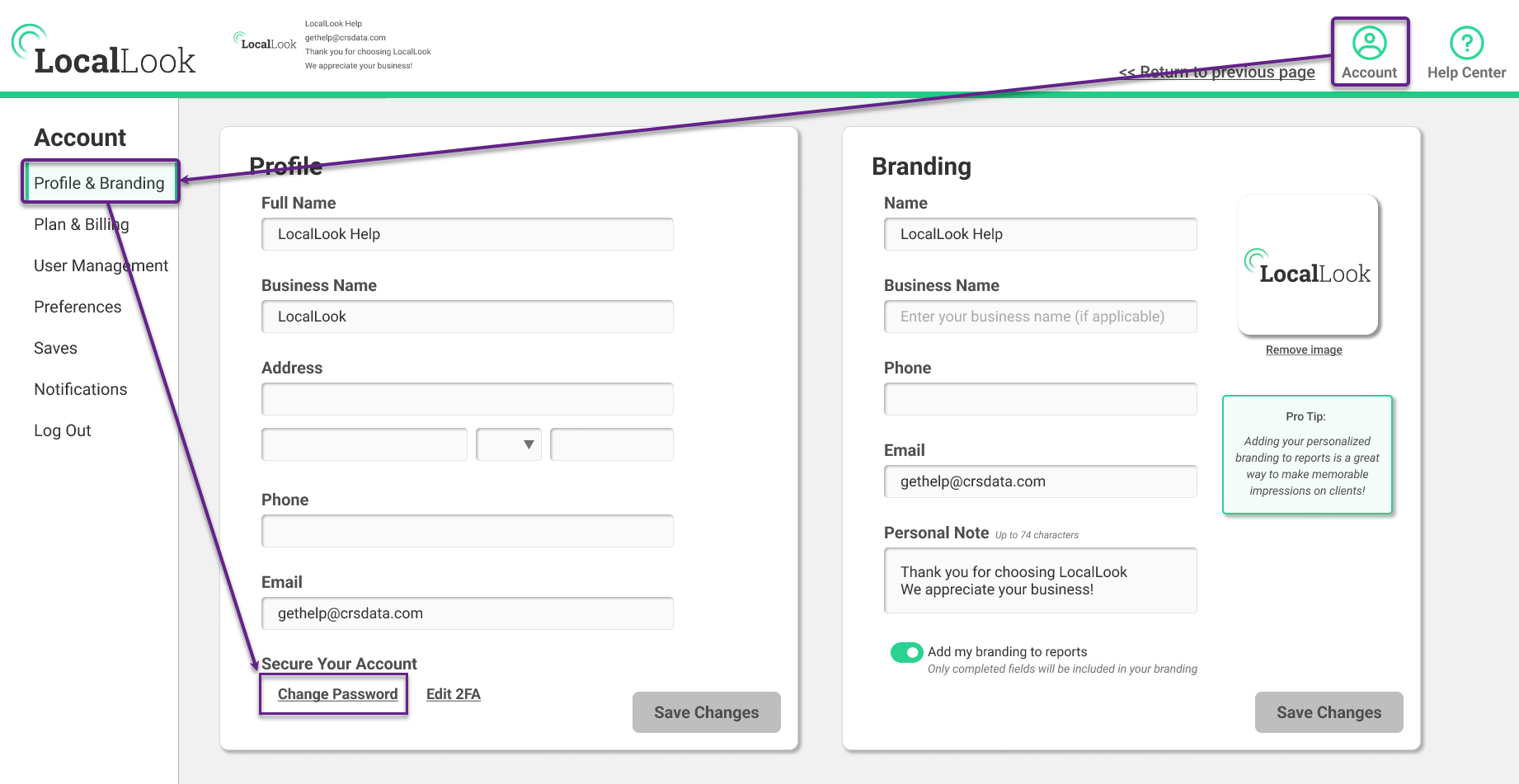Open Plan & Billing section
1519x784 pixels.
tap(81, 224)
